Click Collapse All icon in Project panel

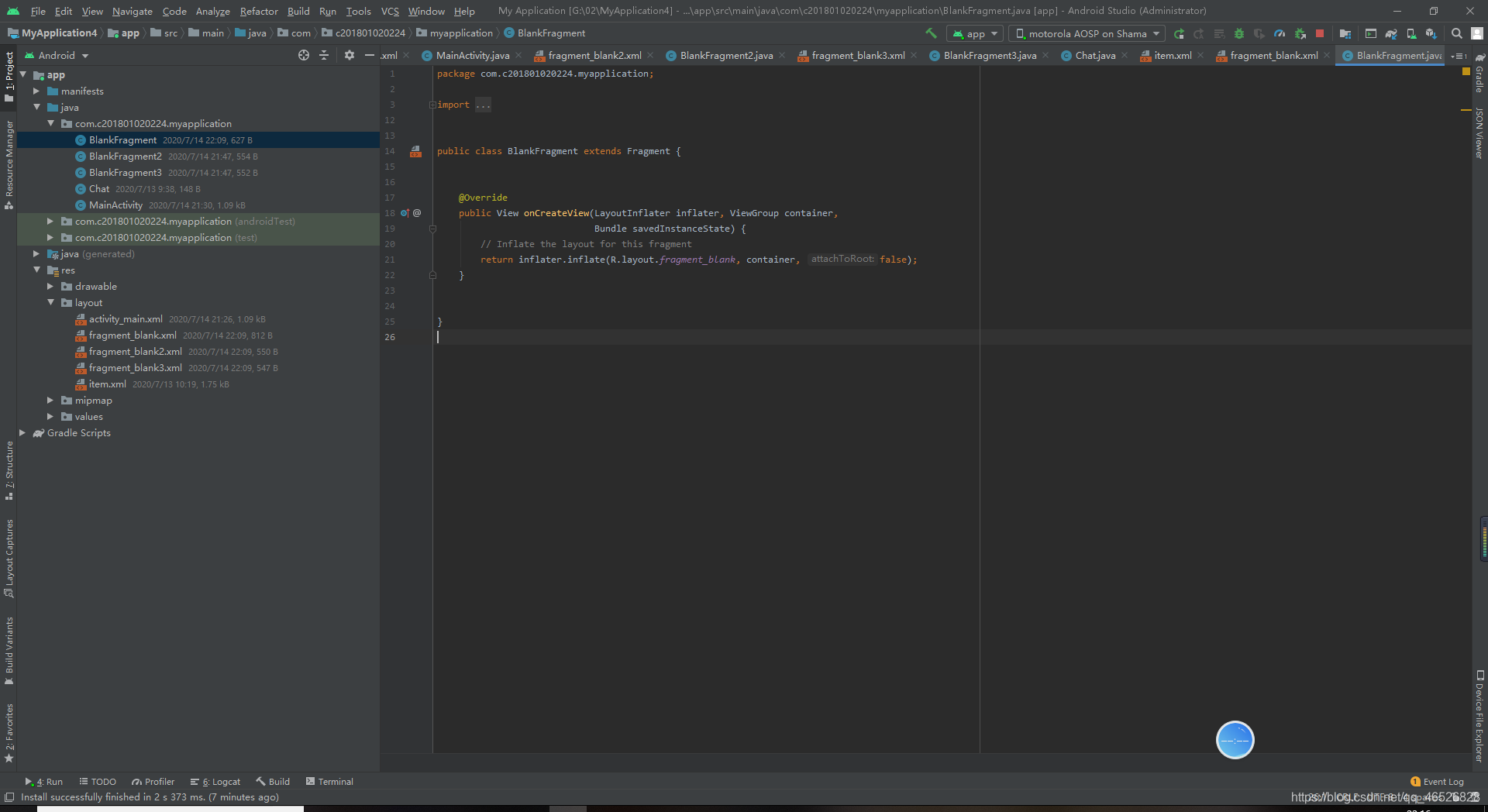(x=324, y=55)
